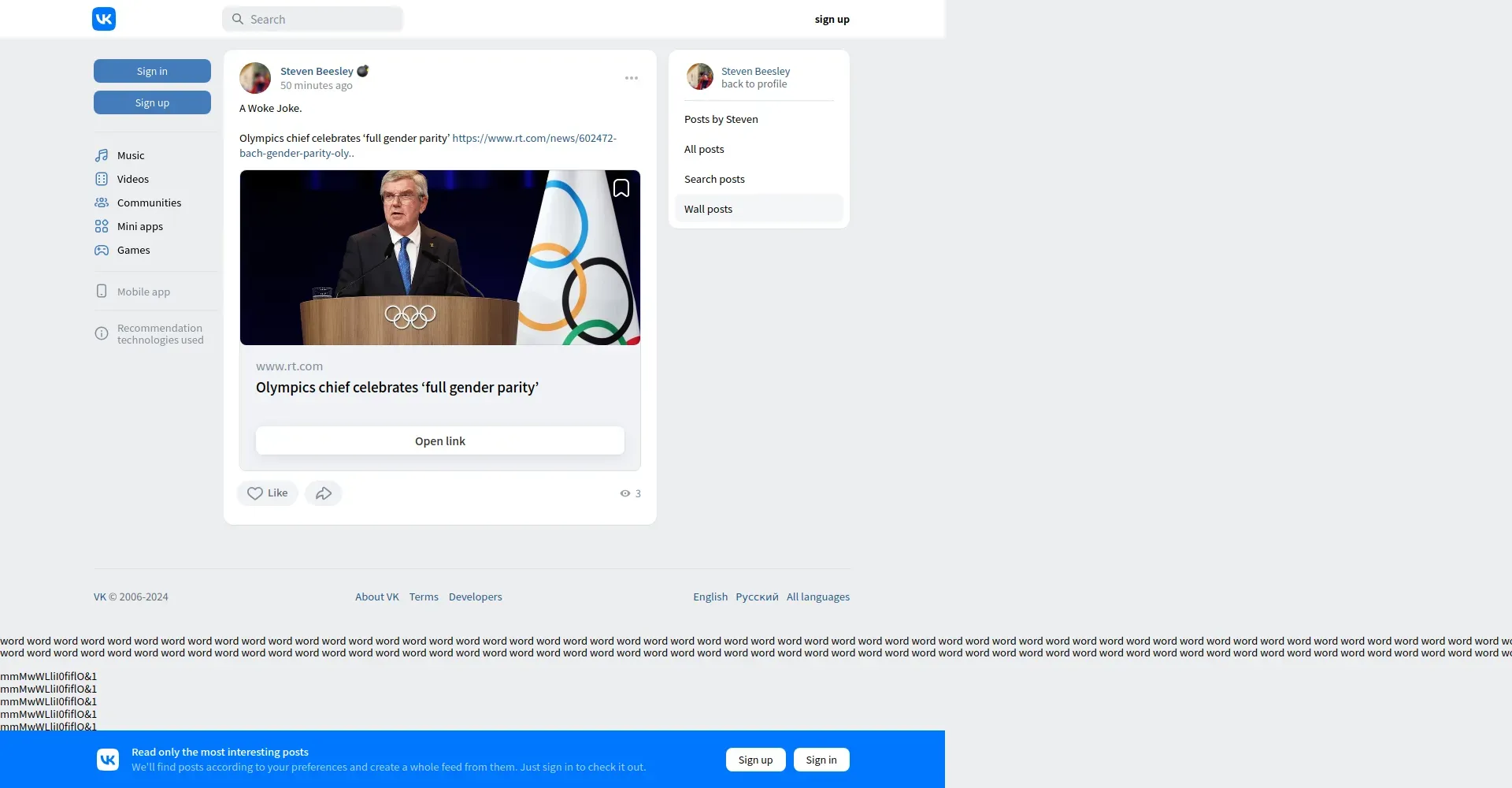Open the Music icon in sidebar

point(102,155)
